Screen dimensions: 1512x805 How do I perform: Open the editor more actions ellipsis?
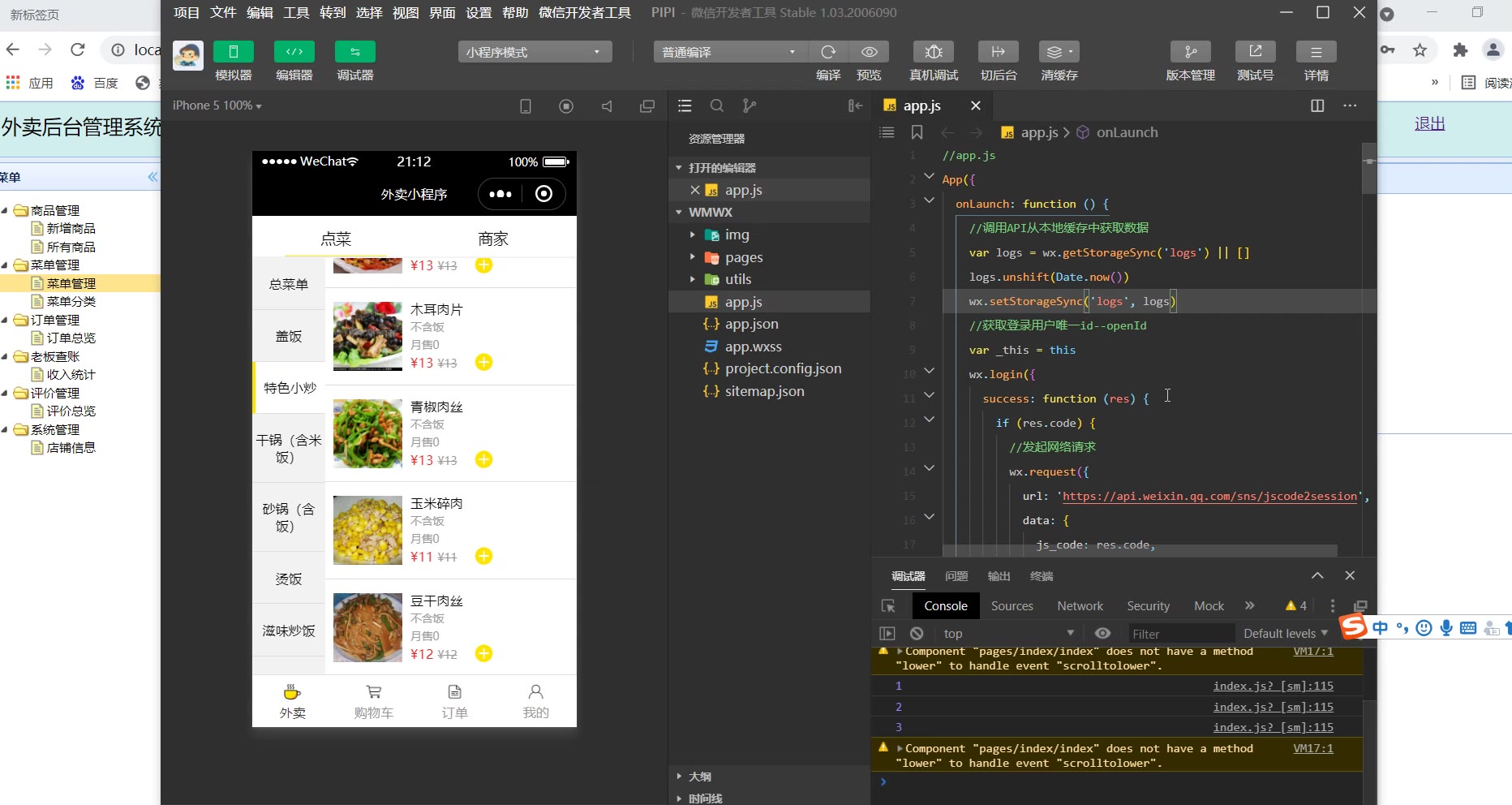(1350, 105)
